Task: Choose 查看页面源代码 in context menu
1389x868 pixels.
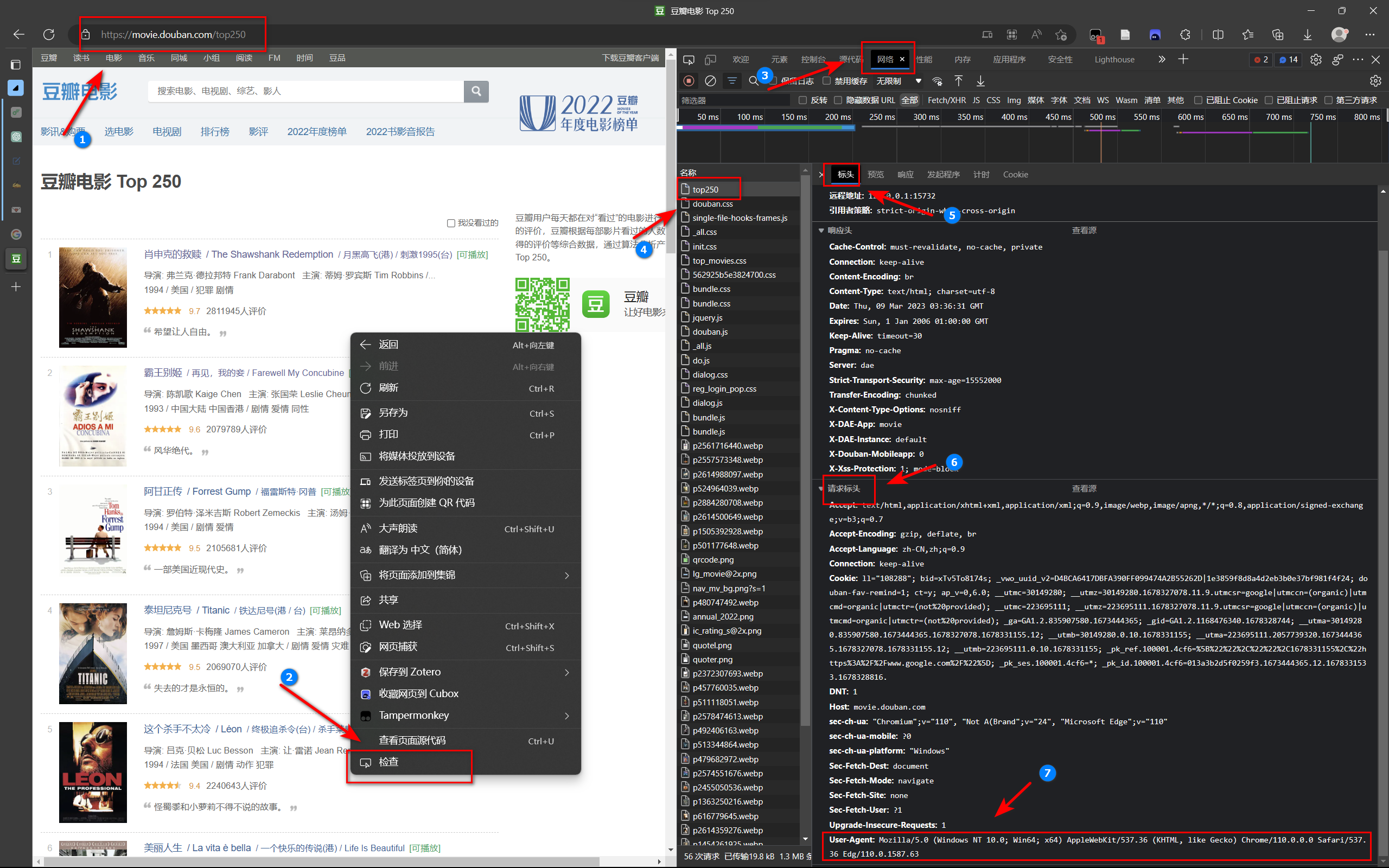Action: tap(466, 741)
